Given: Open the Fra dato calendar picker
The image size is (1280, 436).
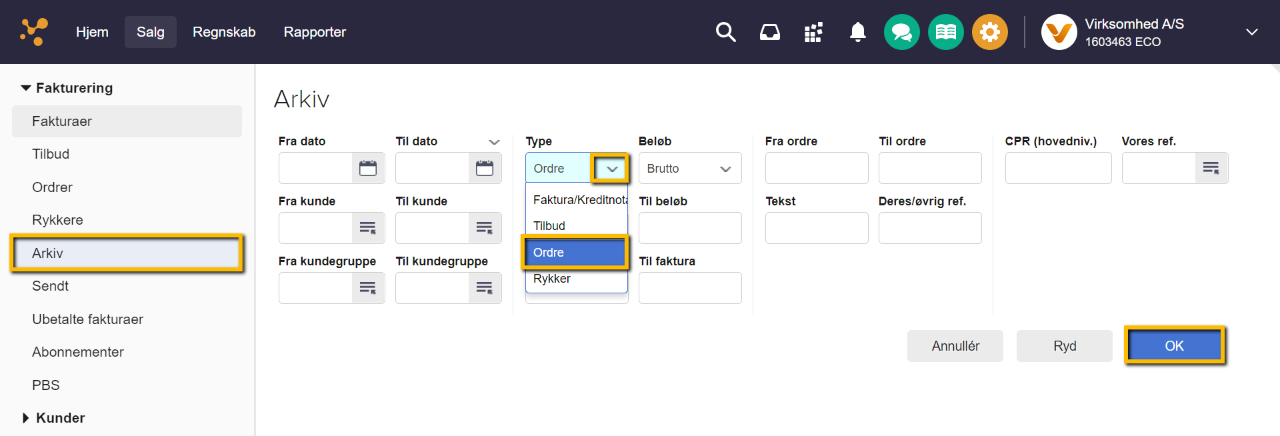Looking at the screenshot, I should tap(368, 168).
